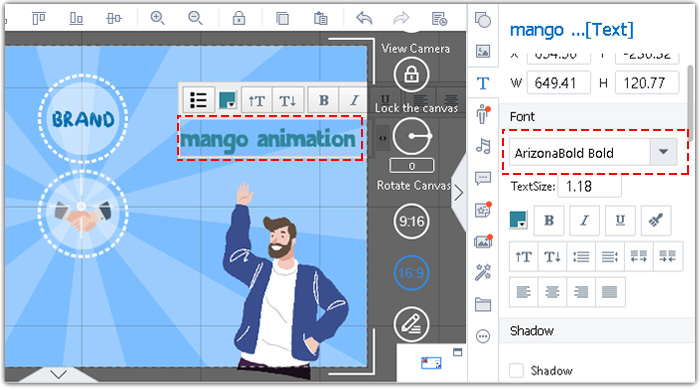Open the Image panel in sidebar
This screenshot has width=700, height=390.
click(x=483, y=51)
